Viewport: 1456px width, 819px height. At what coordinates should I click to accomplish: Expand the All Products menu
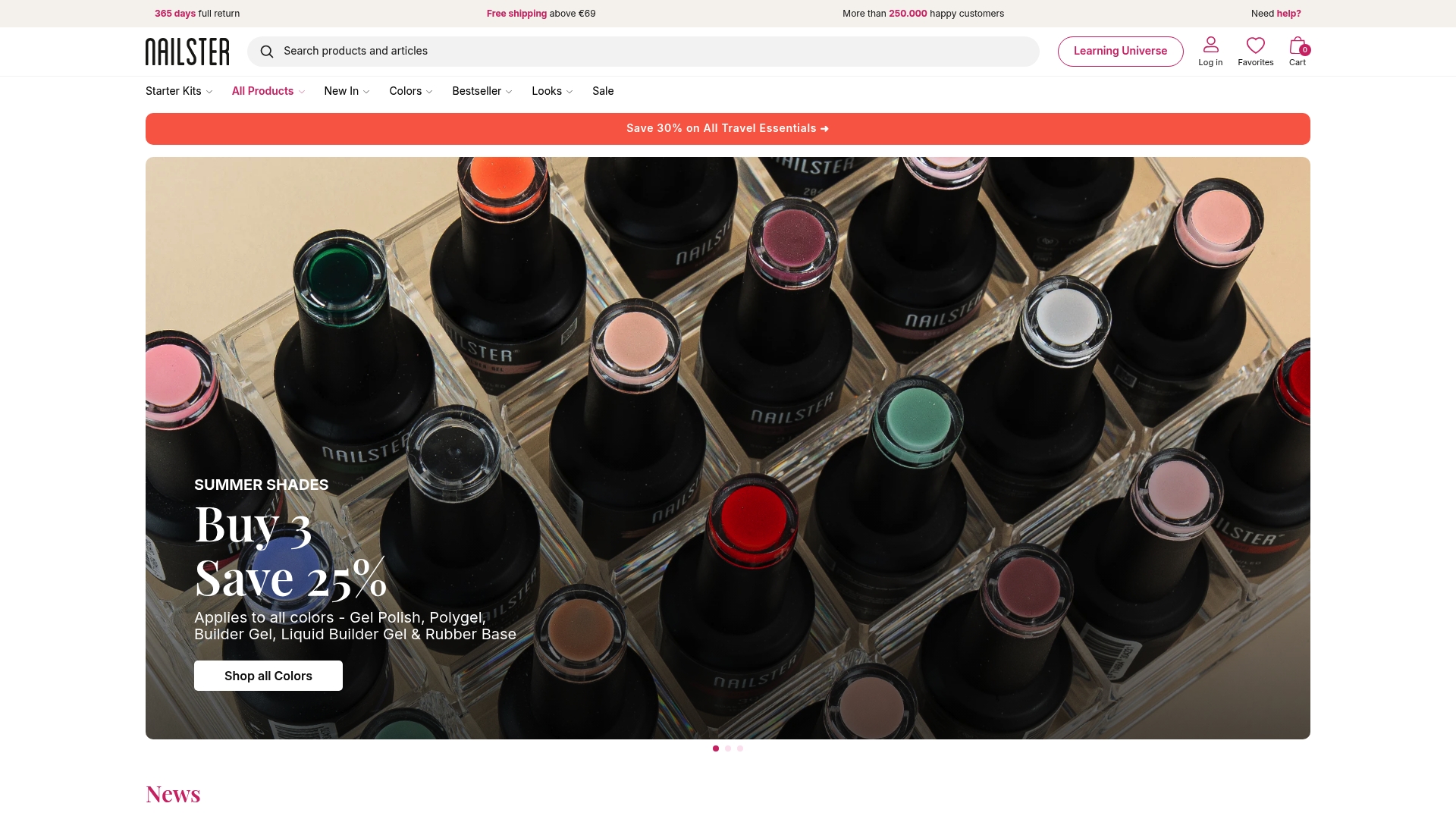click(268, 91)
